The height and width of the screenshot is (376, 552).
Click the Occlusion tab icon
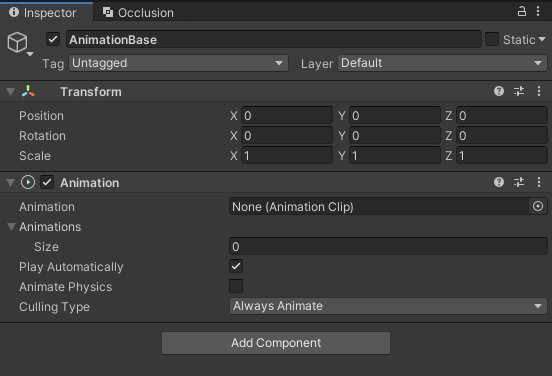108,12
